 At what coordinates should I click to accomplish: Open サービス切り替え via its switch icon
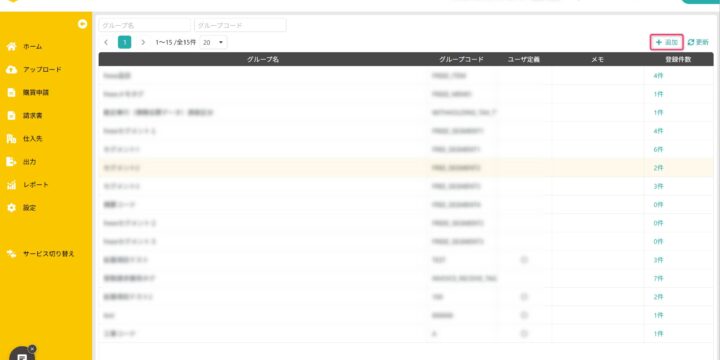[x=12, y=253]
